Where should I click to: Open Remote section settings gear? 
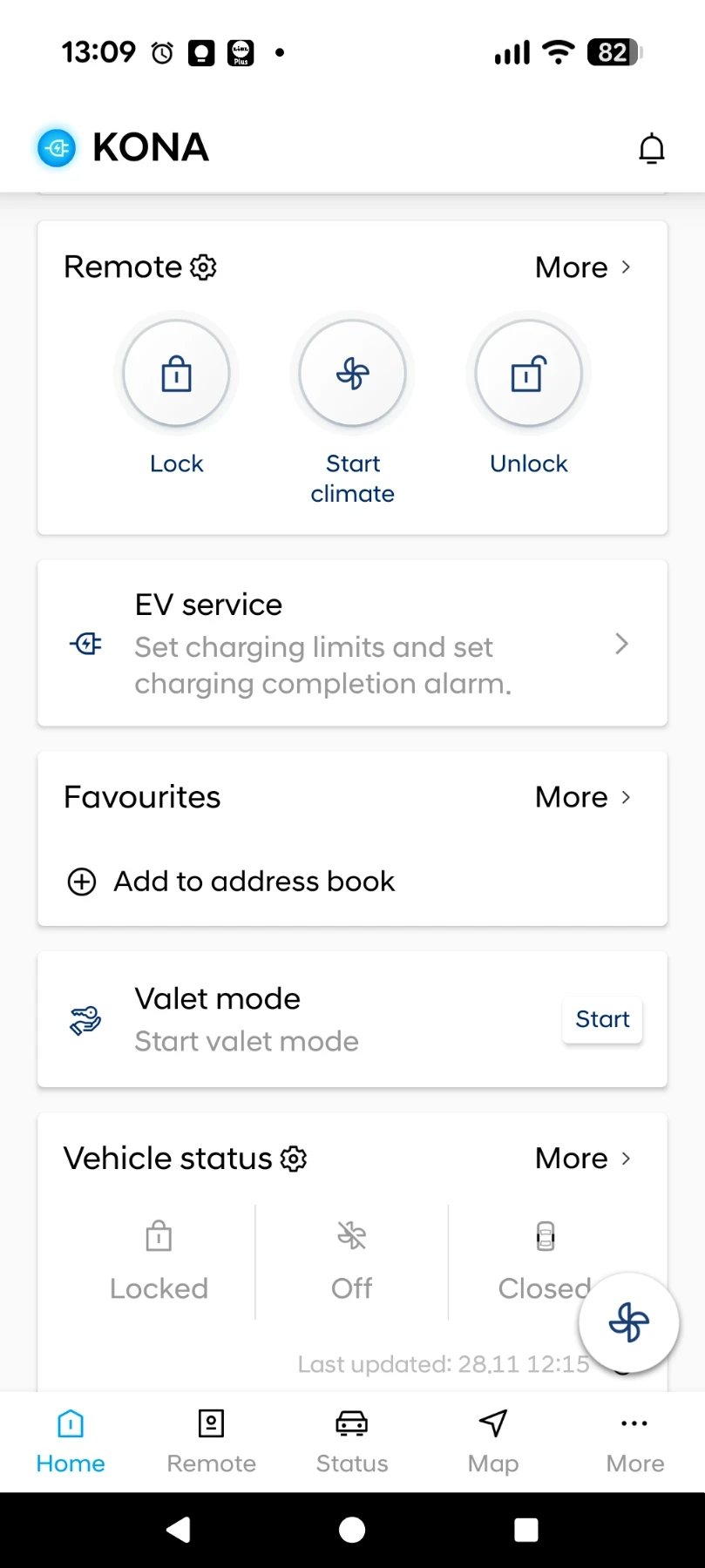click(203, 267)
